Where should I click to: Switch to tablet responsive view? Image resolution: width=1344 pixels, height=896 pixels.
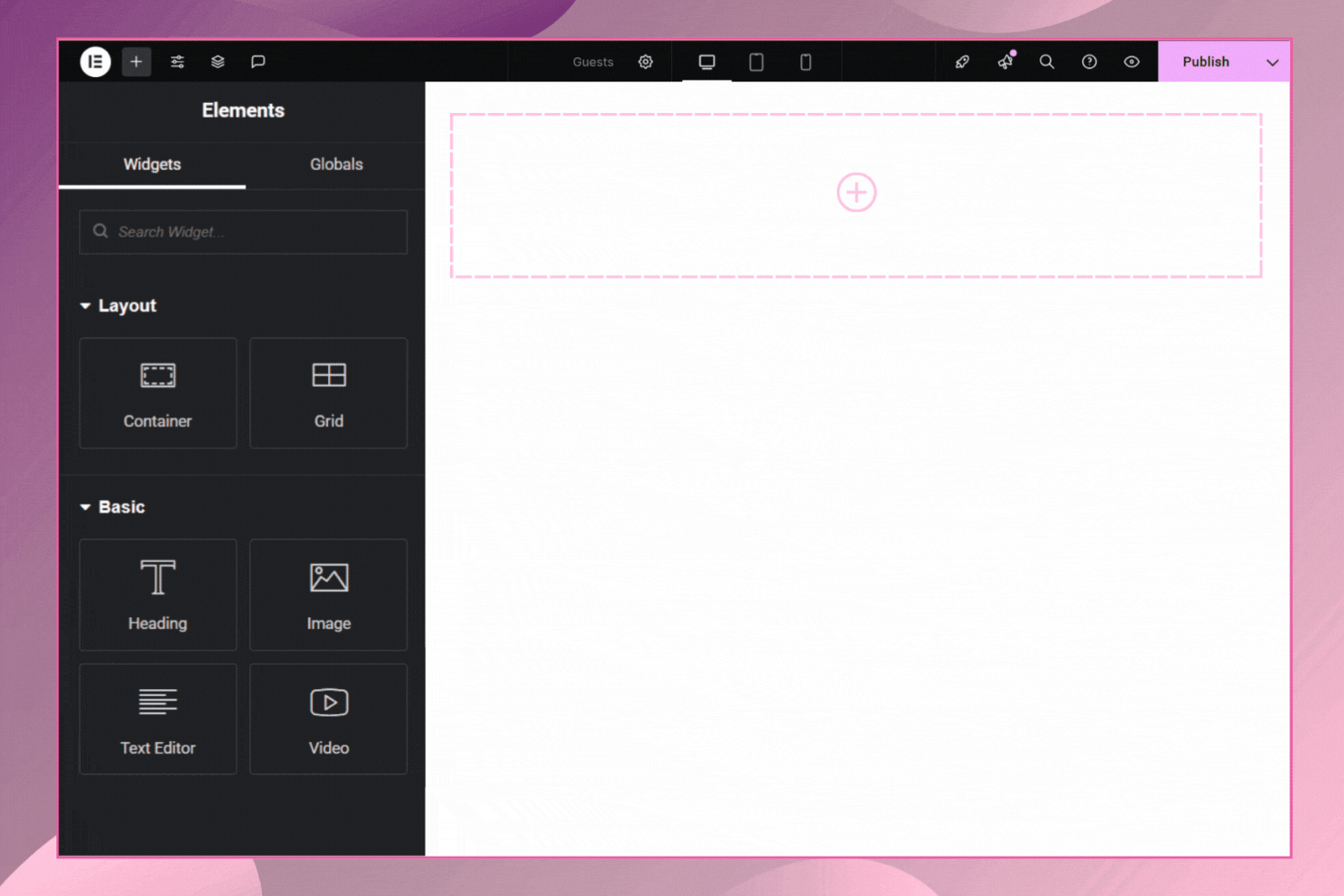pyautogui.click(x=756, y=62)
